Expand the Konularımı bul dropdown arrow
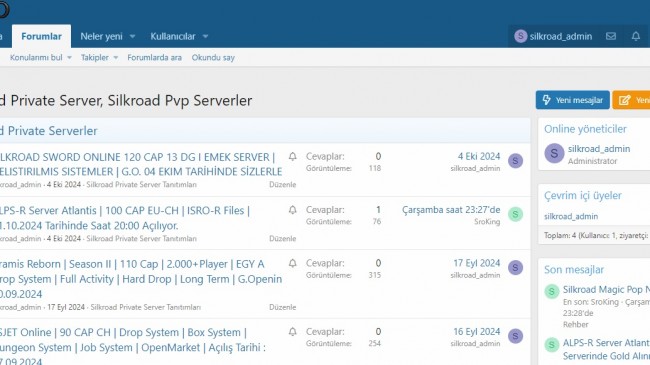This screenshot has height=365, width=650. [69, 58]
